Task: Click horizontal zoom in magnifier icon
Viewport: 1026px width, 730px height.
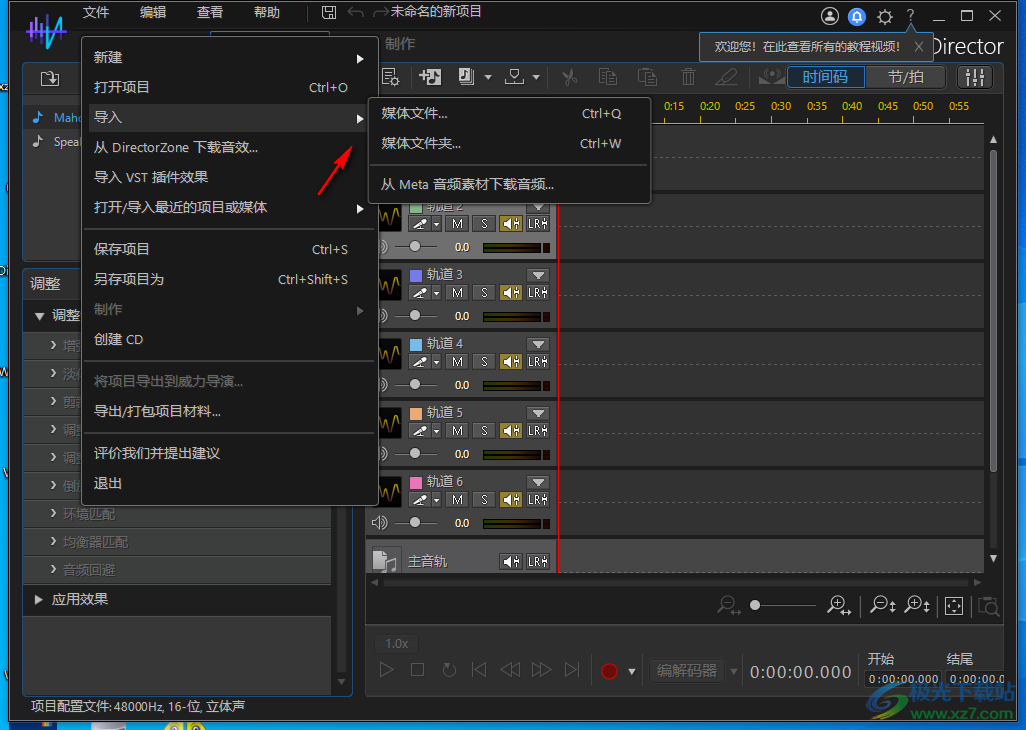Action: tap(838, 606)
